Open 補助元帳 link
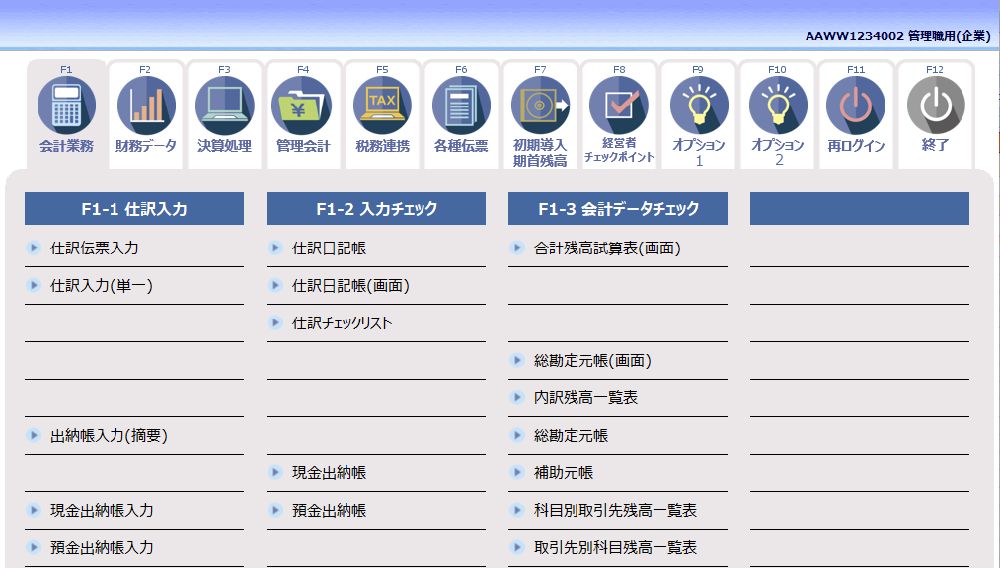The height and width of the screenshot is (568, 1000). pyautogui.click(x=563, y=472)
